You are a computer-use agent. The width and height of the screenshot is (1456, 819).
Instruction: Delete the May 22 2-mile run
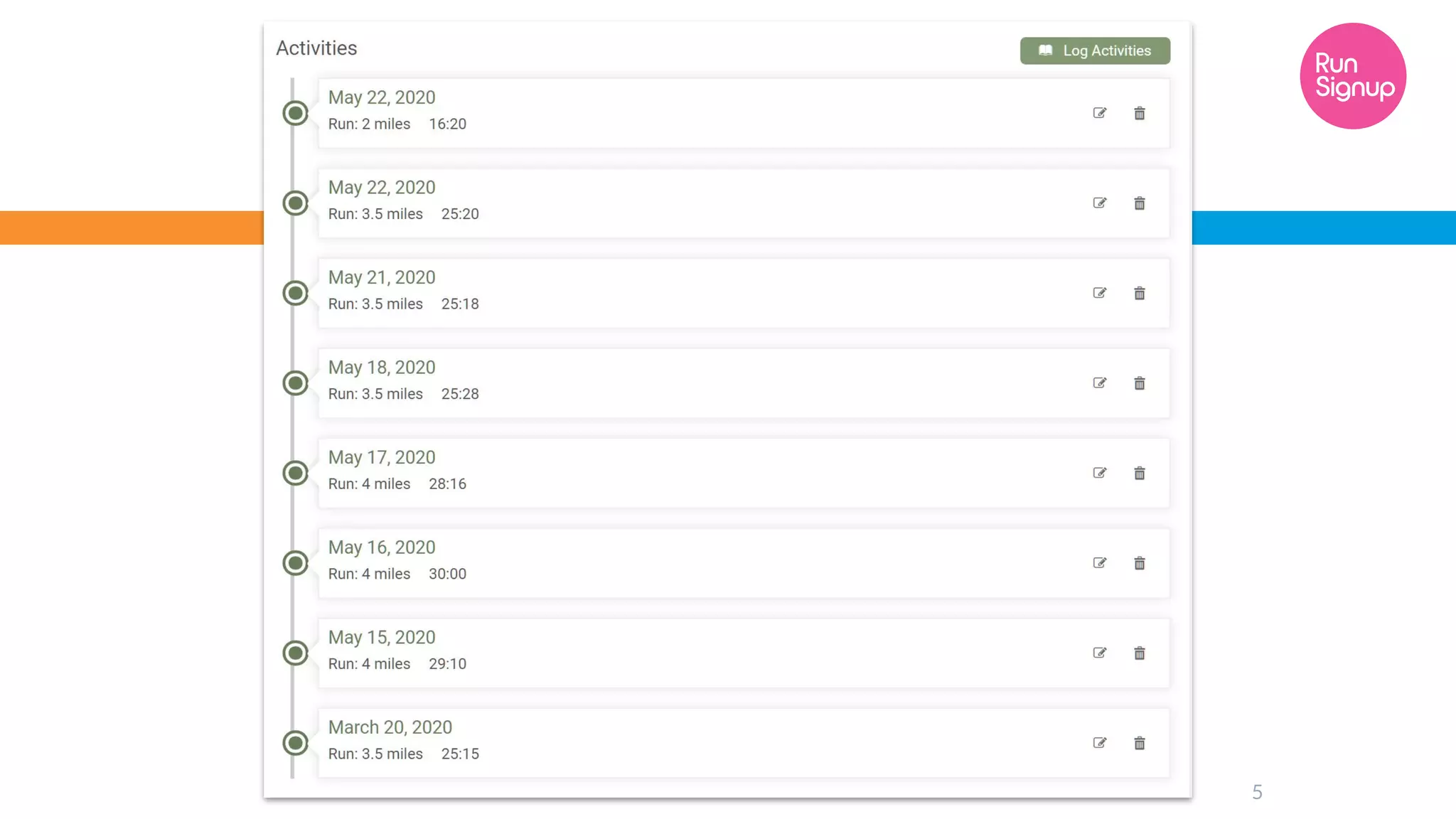coord(1140,113)
